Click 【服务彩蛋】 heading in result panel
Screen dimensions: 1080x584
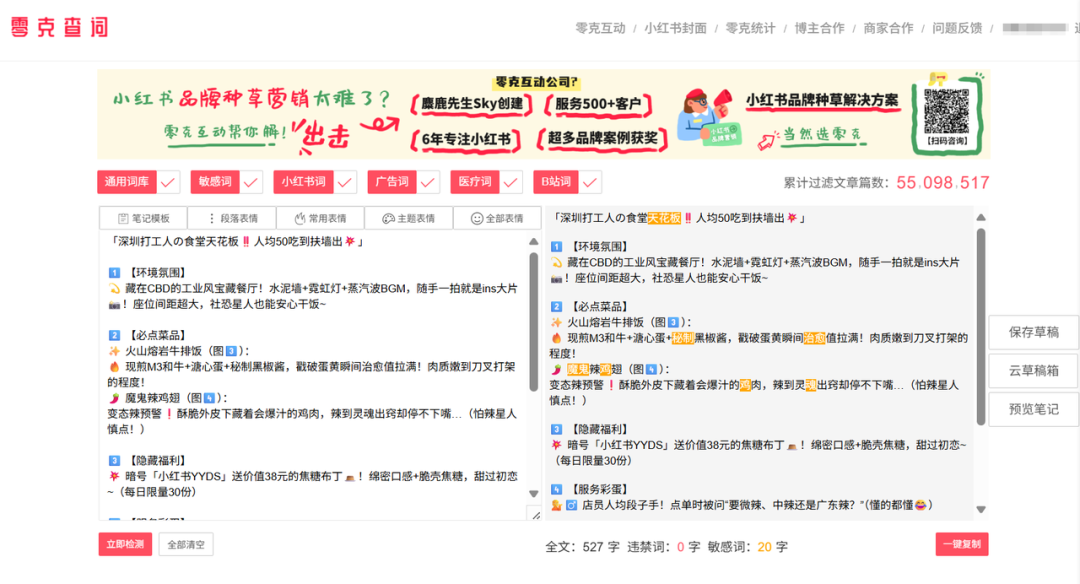click(x=599, y=490)
